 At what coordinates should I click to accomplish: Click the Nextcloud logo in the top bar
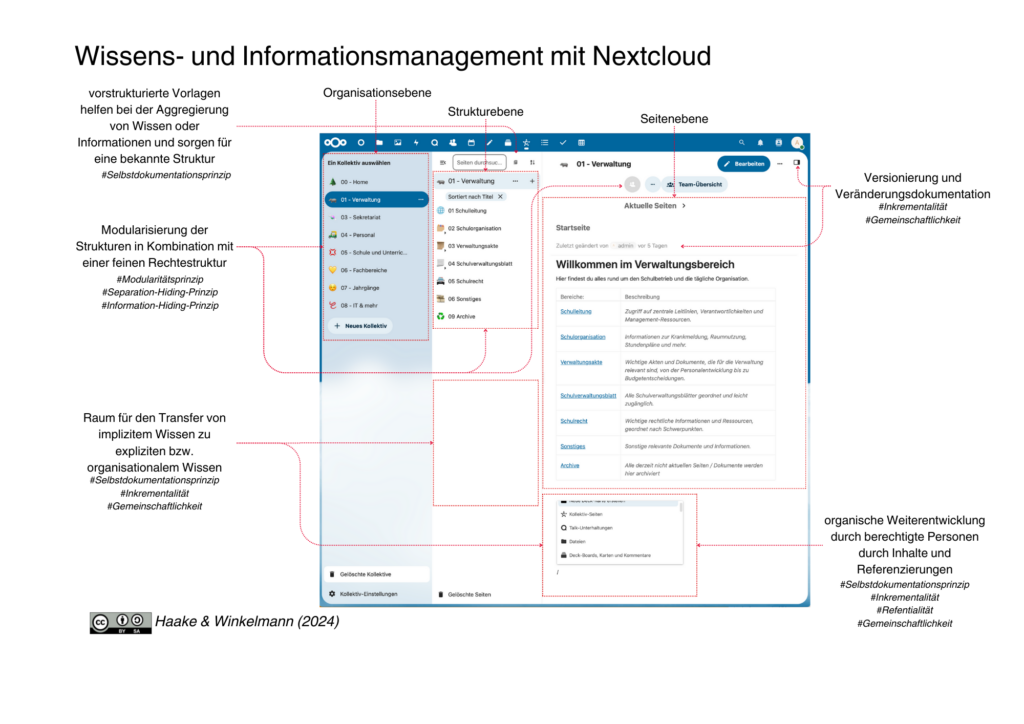click(336, 142)
